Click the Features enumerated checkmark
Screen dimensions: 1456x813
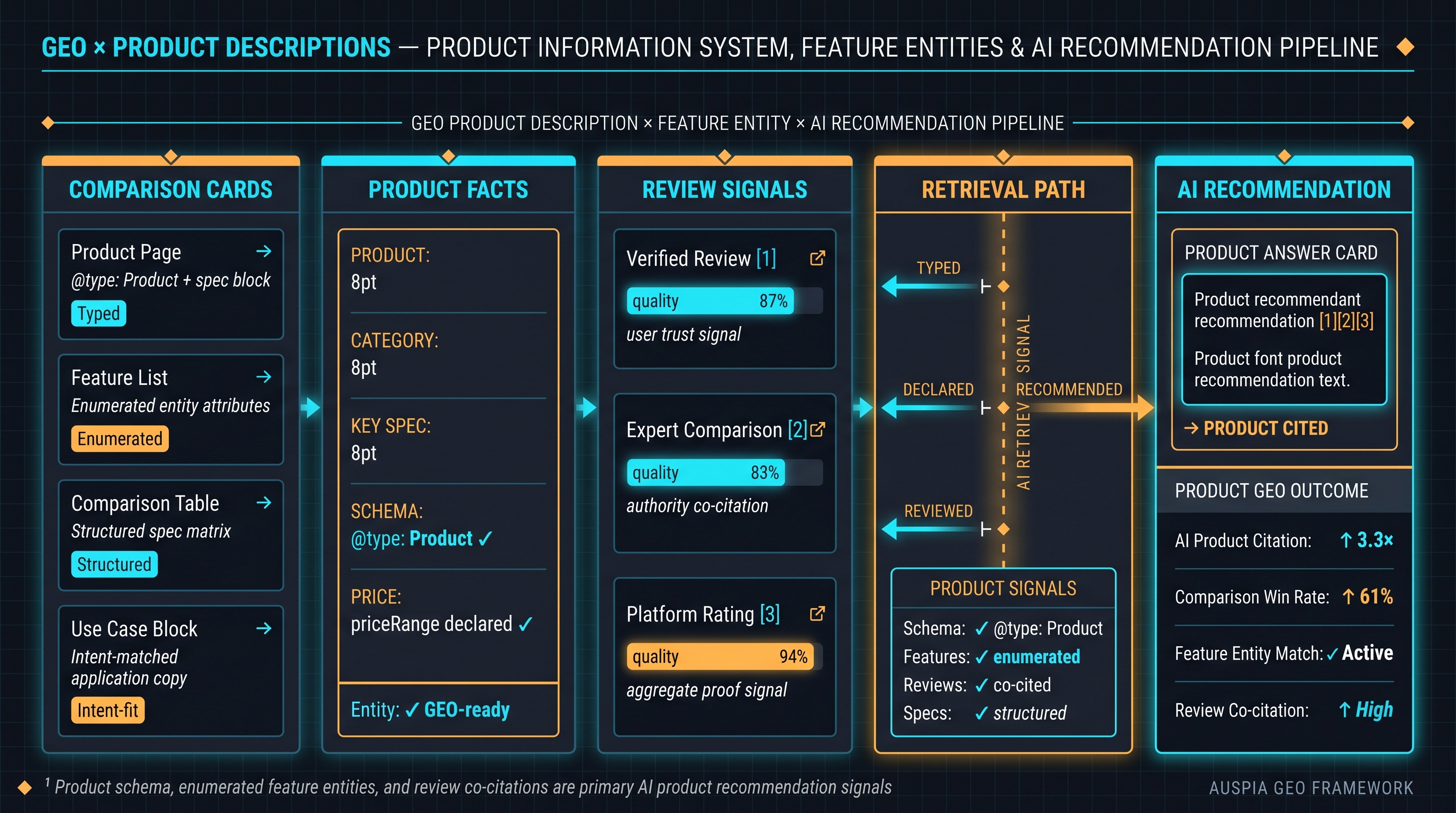[x=982, y=656]
